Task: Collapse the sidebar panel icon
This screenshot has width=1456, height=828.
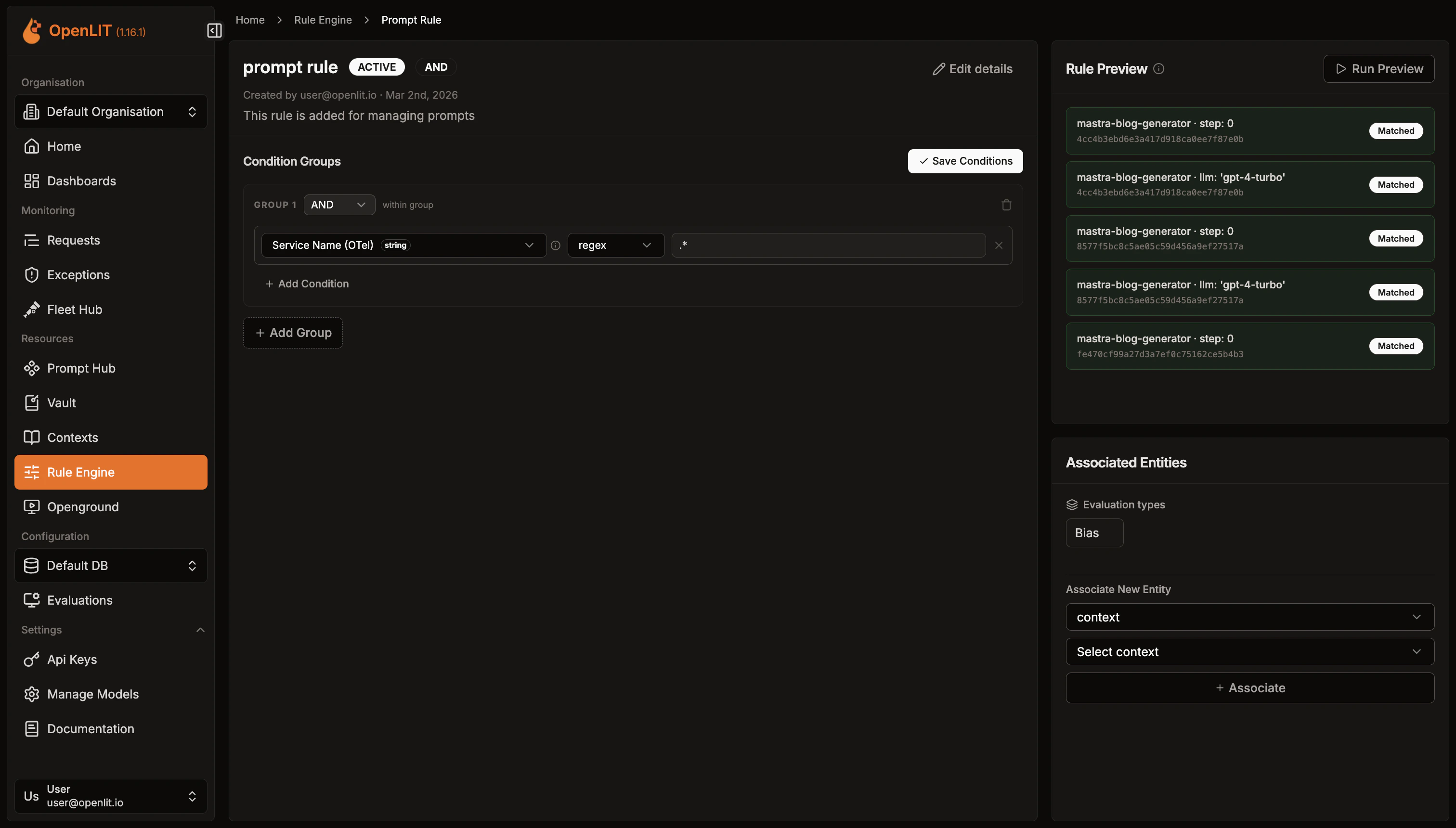Action: [x=214, y=31]
